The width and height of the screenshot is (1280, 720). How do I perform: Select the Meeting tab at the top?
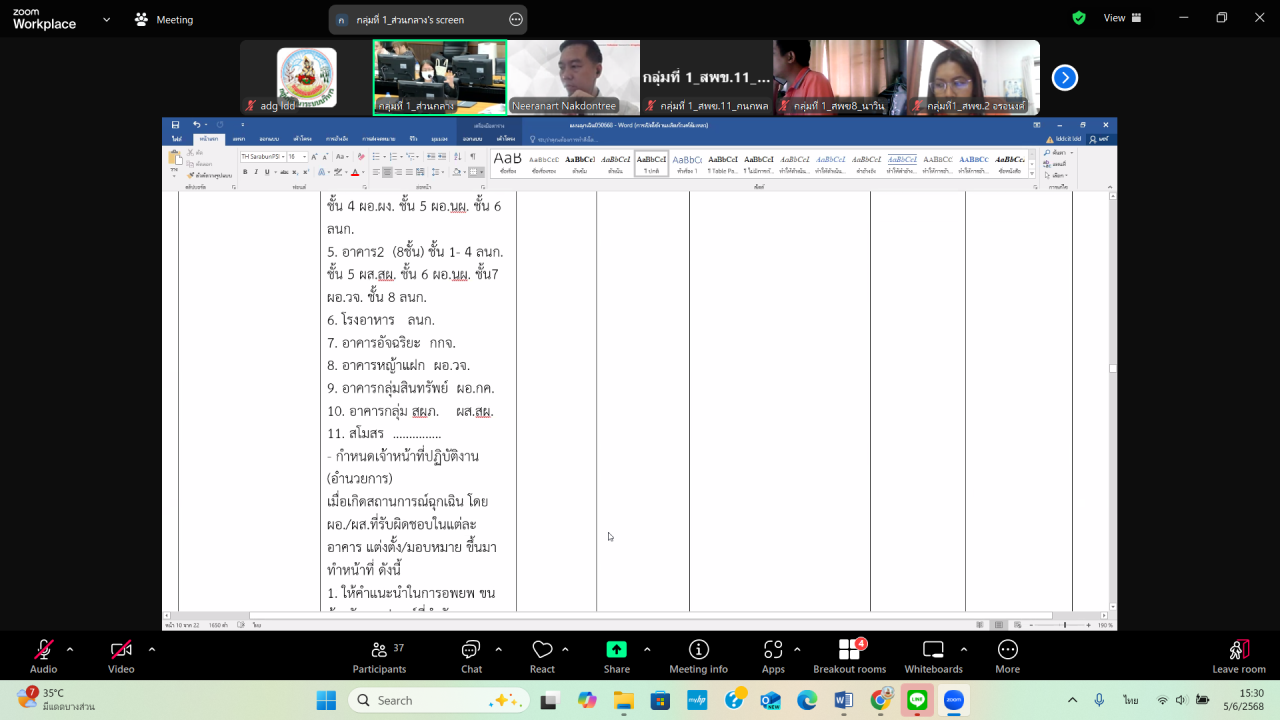click(x=164, y=19)
